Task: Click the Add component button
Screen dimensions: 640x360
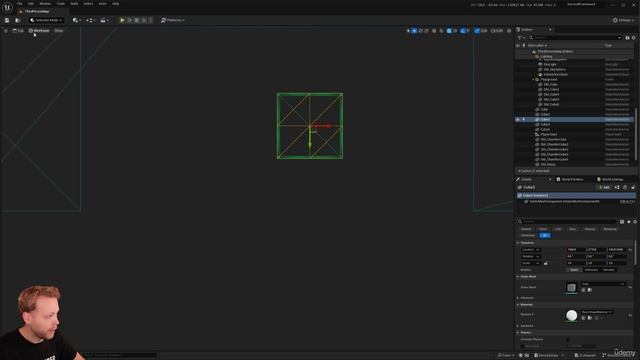Action: 604,187
